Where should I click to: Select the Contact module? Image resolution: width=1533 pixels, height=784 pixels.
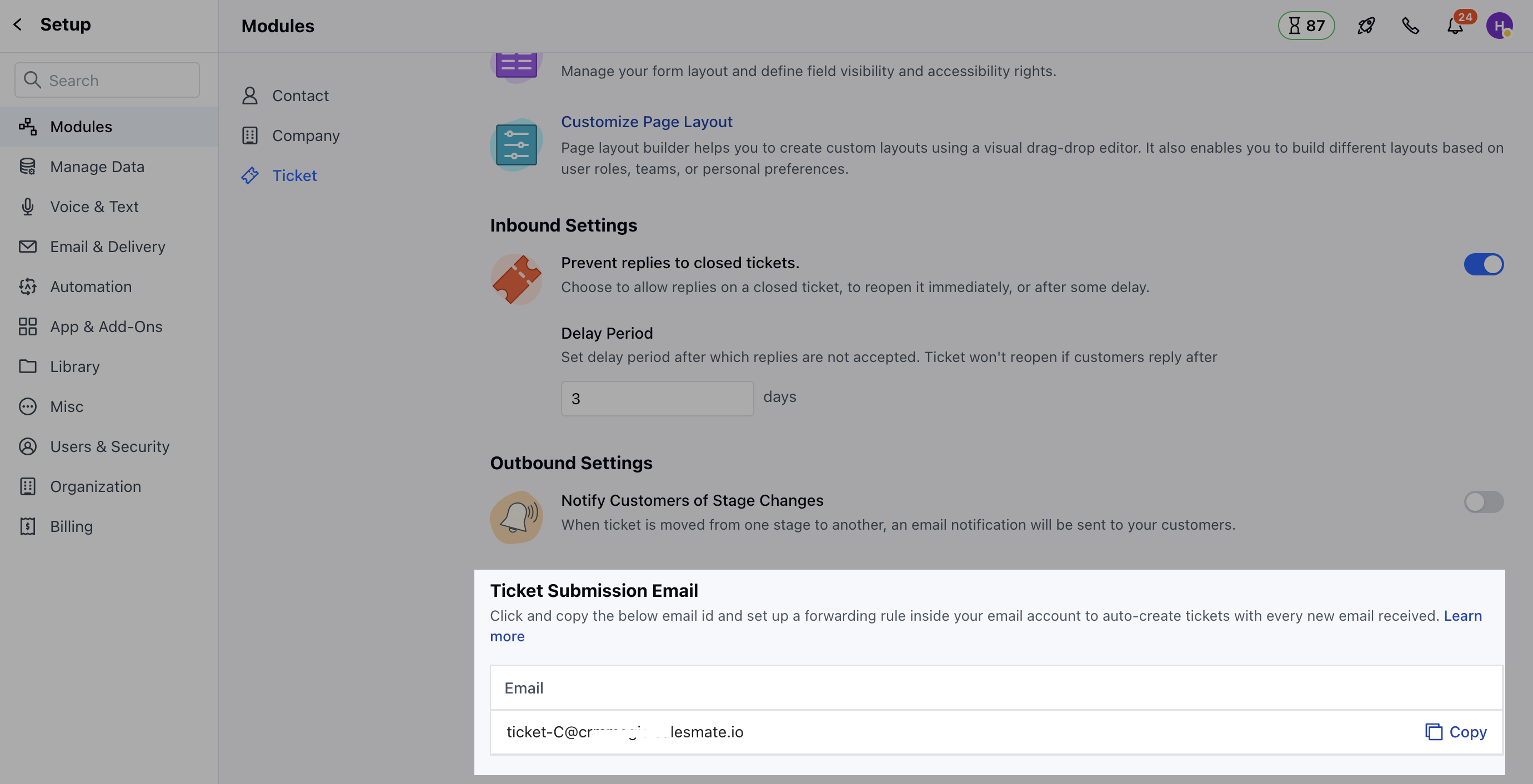tap(300, 96)
